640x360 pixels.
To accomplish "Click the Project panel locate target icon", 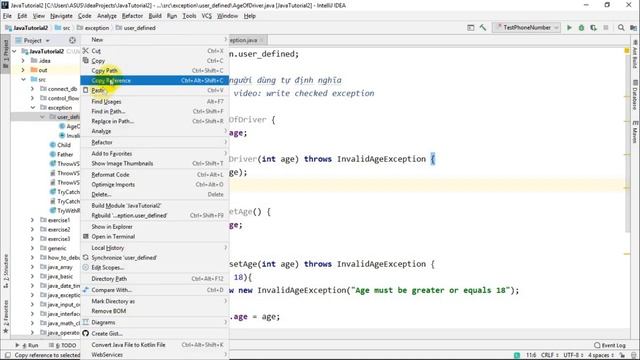I will pyautogui.click(x=72, y=40).
